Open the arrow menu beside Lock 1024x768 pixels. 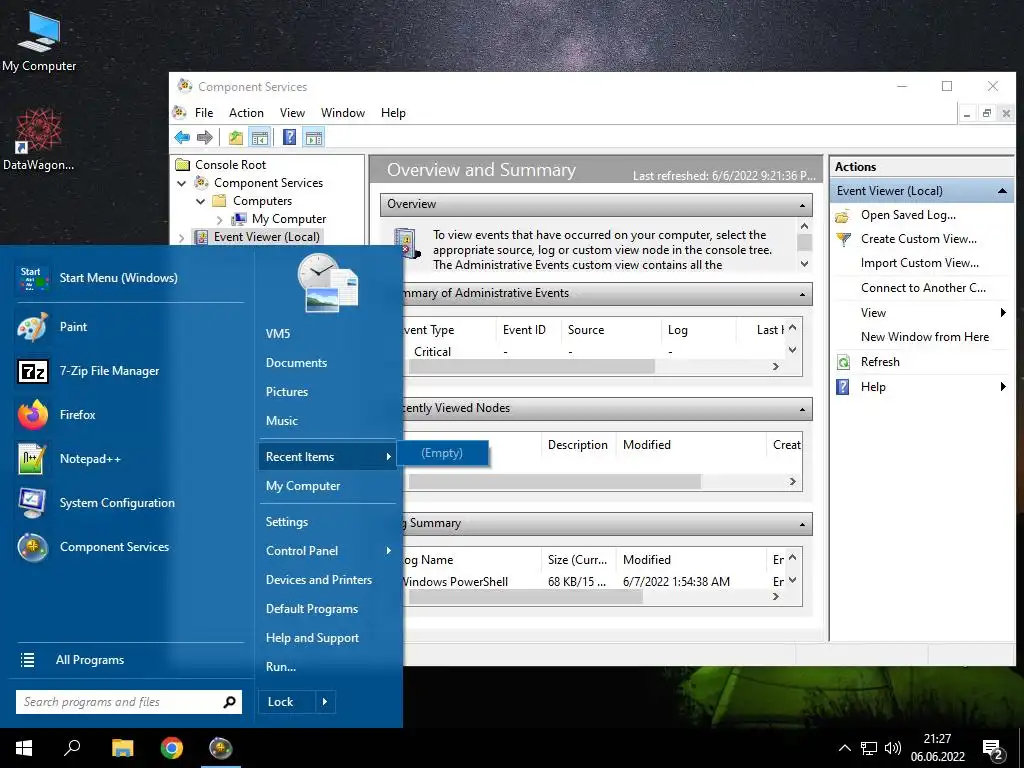(325, 701)
